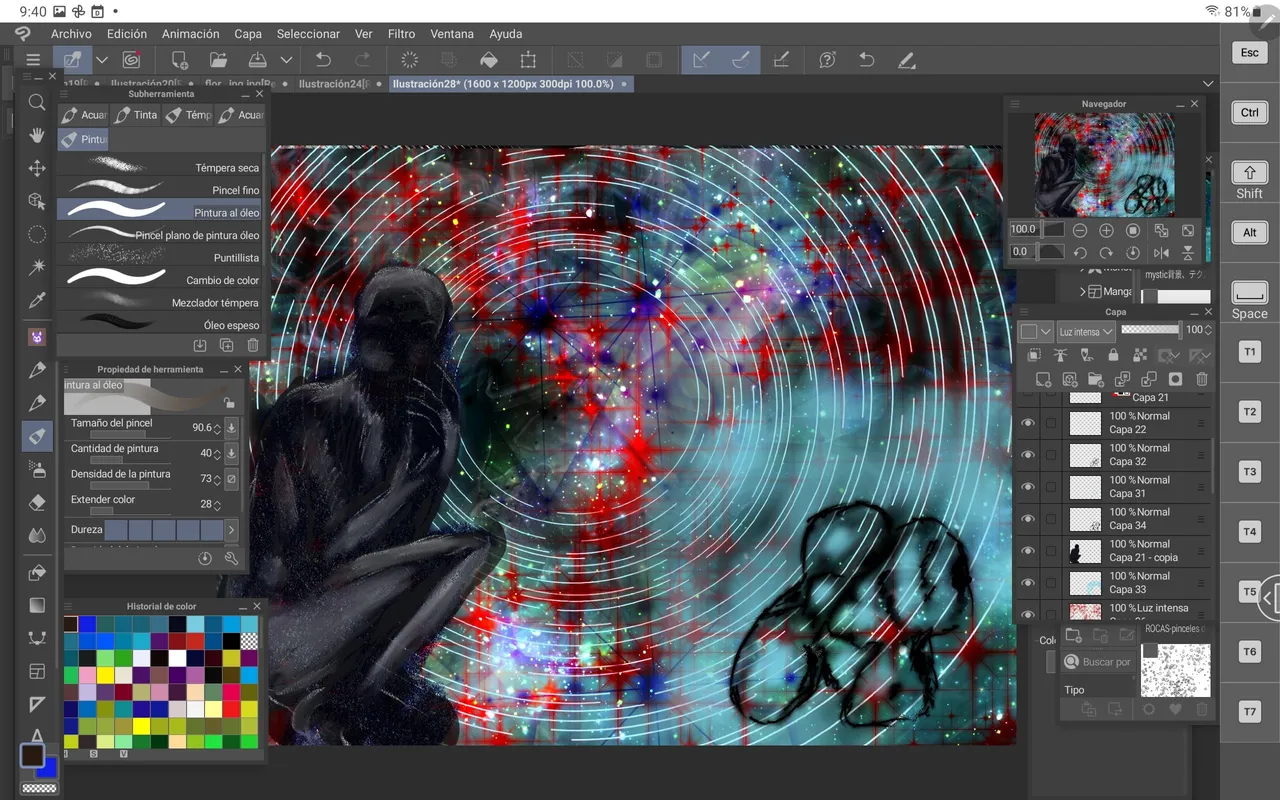Select the Fill bucket tool
The height and width of the screenshot is (800, 1280).
(37, 573)
